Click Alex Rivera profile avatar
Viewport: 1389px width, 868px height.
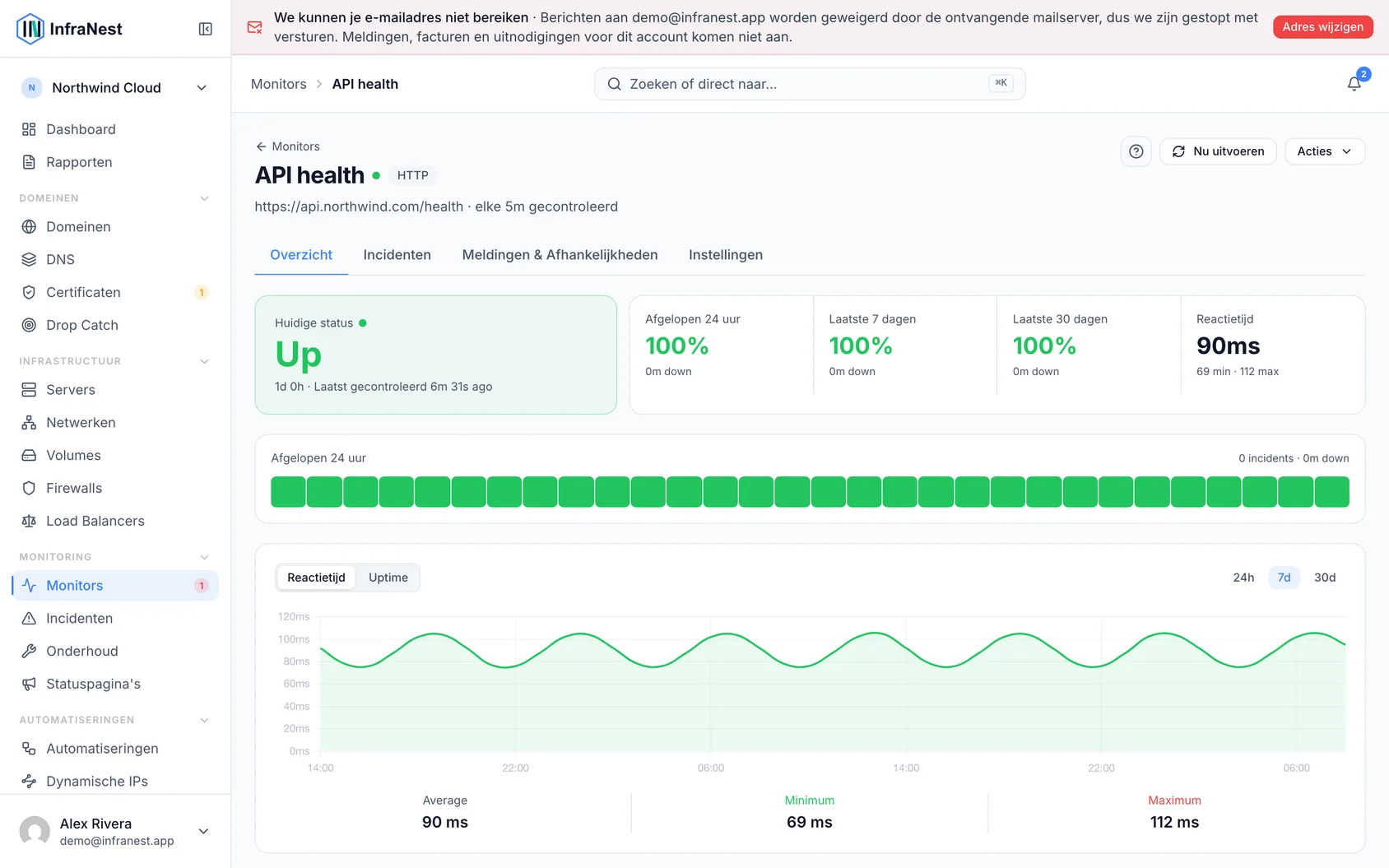pyautogui.click(x=35, y=831)
